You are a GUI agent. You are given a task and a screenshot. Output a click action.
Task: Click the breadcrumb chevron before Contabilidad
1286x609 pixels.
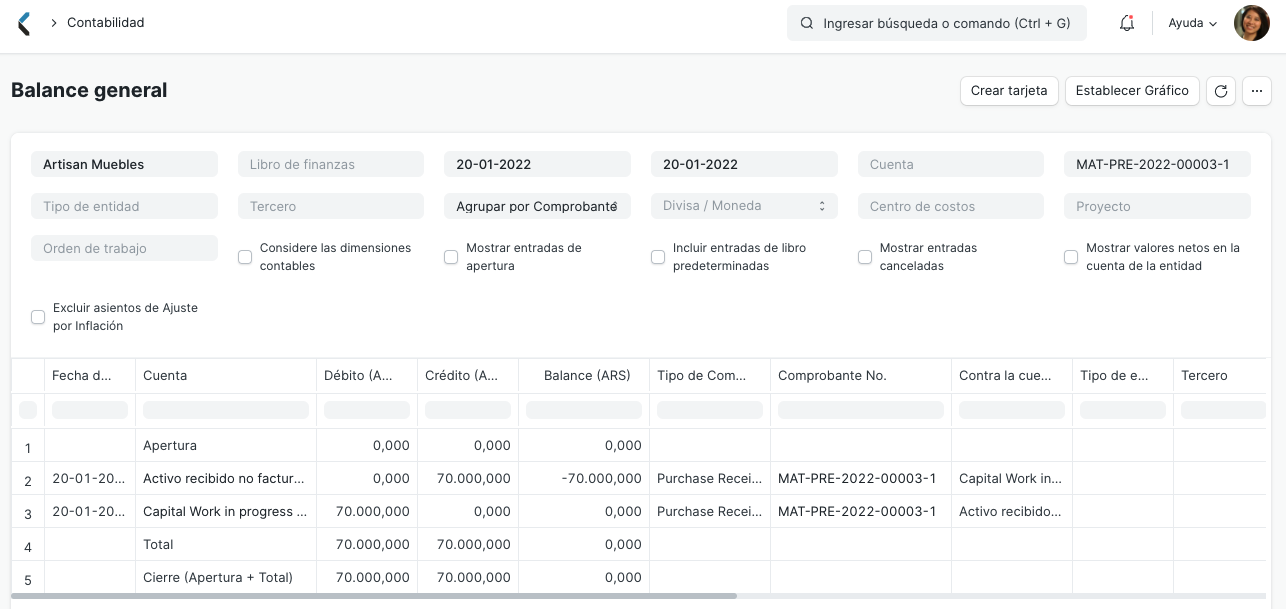click(x=55, y=23)
